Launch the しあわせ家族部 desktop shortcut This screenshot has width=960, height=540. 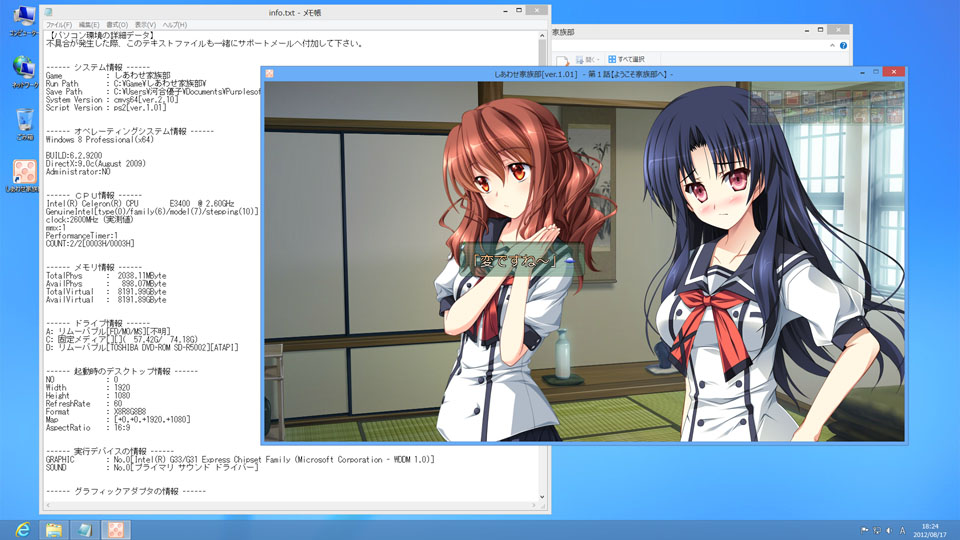(24, 176)
